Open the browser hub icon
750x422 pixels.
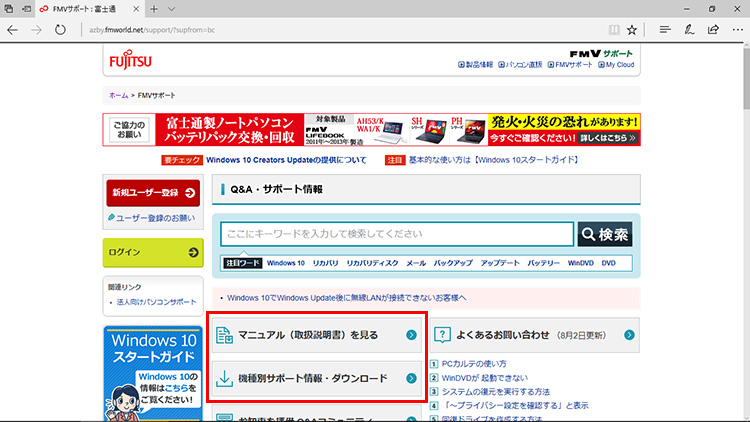pos(664,30)
